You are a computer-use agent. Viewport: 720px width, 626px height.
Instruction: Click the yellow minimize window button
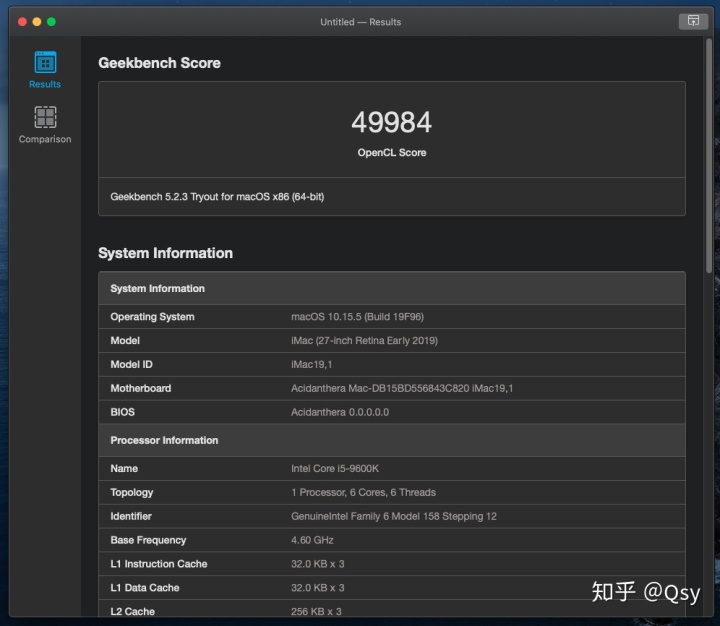point(37,22)
